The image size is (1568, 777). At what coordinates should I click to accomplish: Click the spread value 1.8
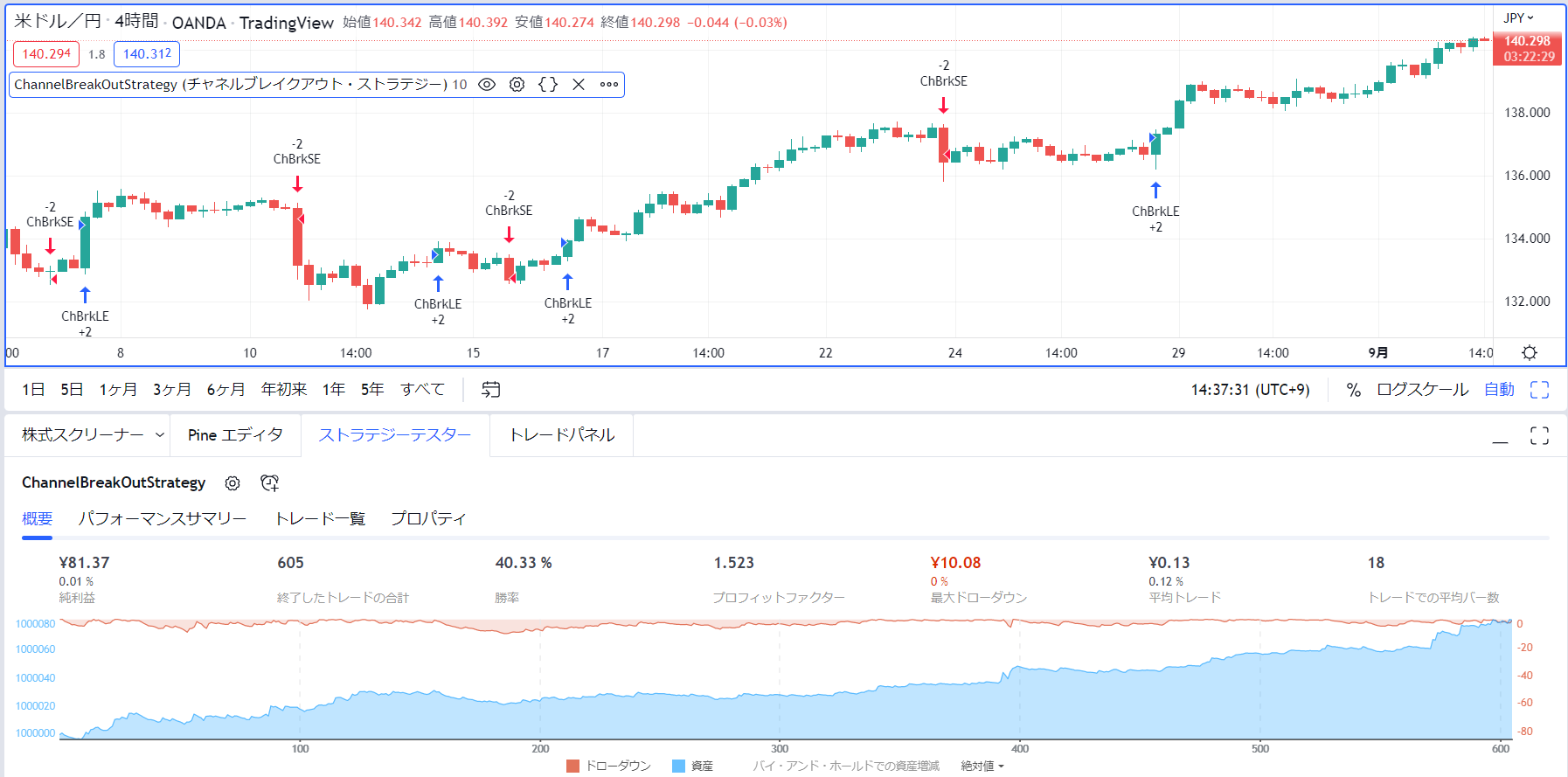point(97,54)
